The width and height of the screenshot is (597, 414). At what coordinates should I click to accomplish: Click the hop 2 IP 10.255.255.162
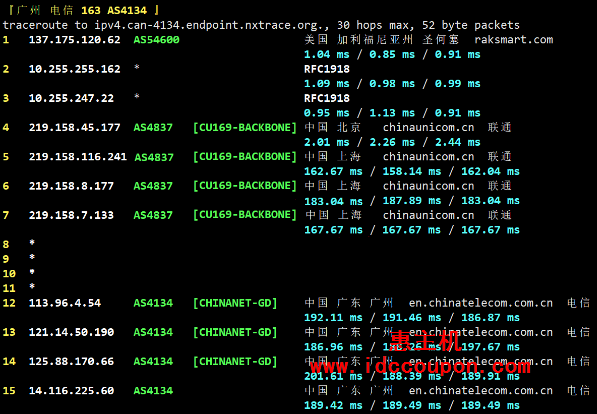point(75,69)
